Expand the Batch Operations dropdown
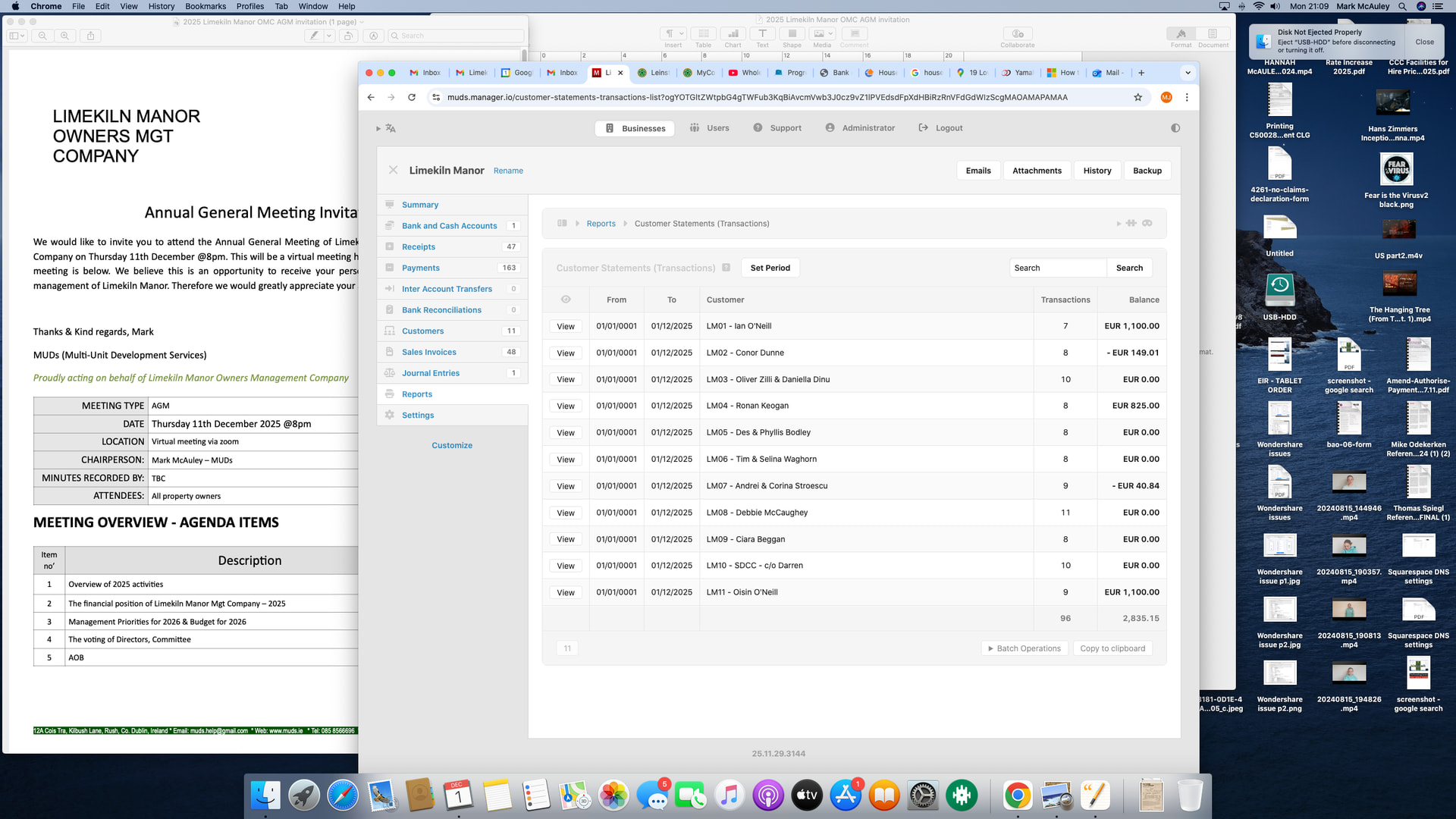Viewport: 1456px width, 819px height. click(1025, 648)
